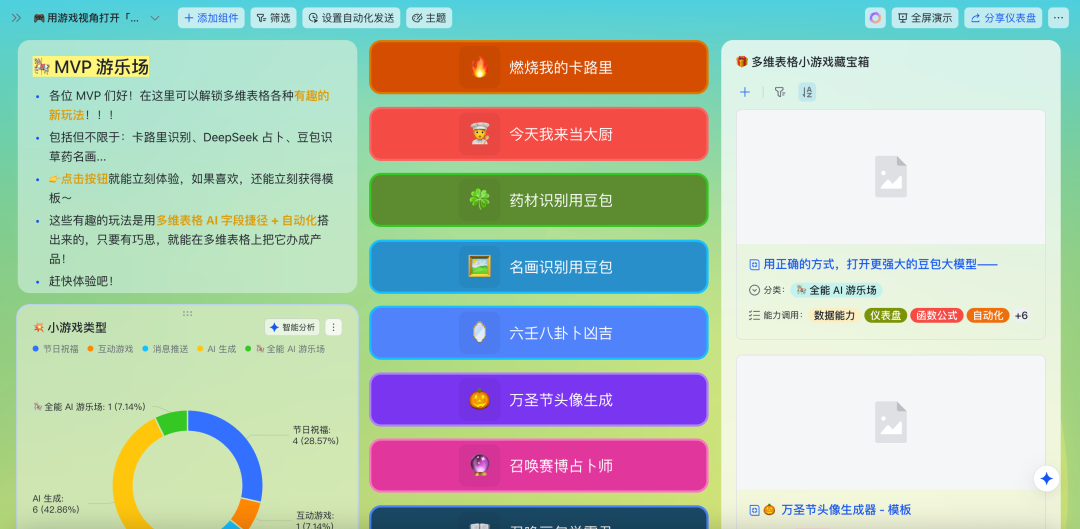This screenshot has width=1080, height=529.
Task: Click the mirror icon on 六壬八卦 button
Action: point(479,333)
